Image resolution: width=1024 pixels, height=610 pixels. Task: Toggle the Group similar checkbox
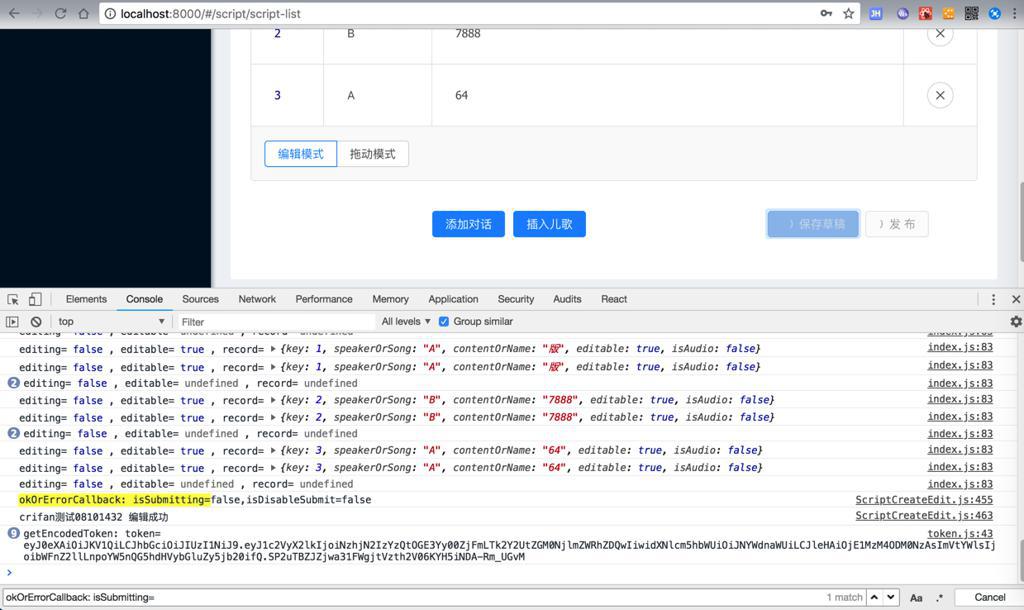(x=444, y=321)
